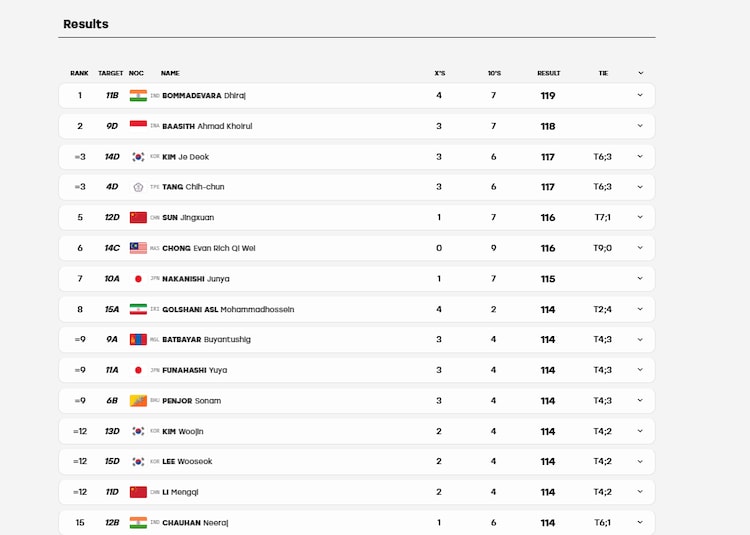This screenshot has width=750, height=535.
Task: Click Iran flag beside GOLSHANI ASL
Action: 138,309
